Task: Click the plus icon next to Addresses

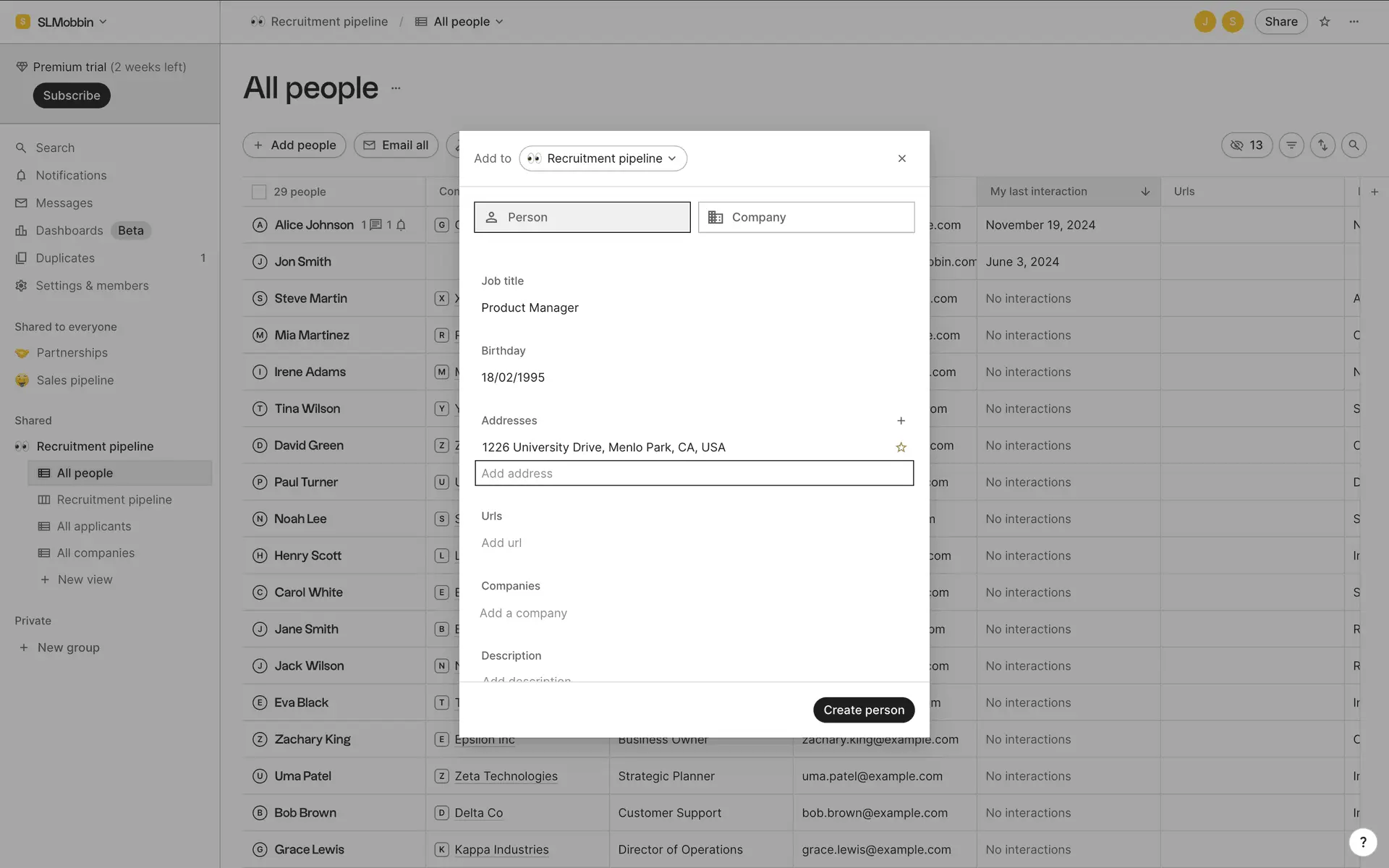Action: click(x=901, y=421)
